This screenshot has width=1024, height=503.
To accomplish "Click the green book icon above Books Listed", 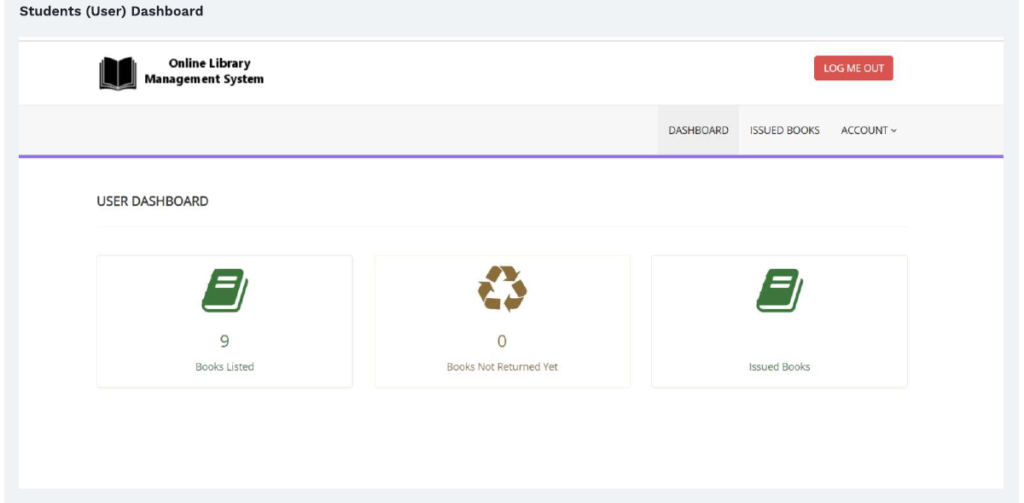I will 225,291.
